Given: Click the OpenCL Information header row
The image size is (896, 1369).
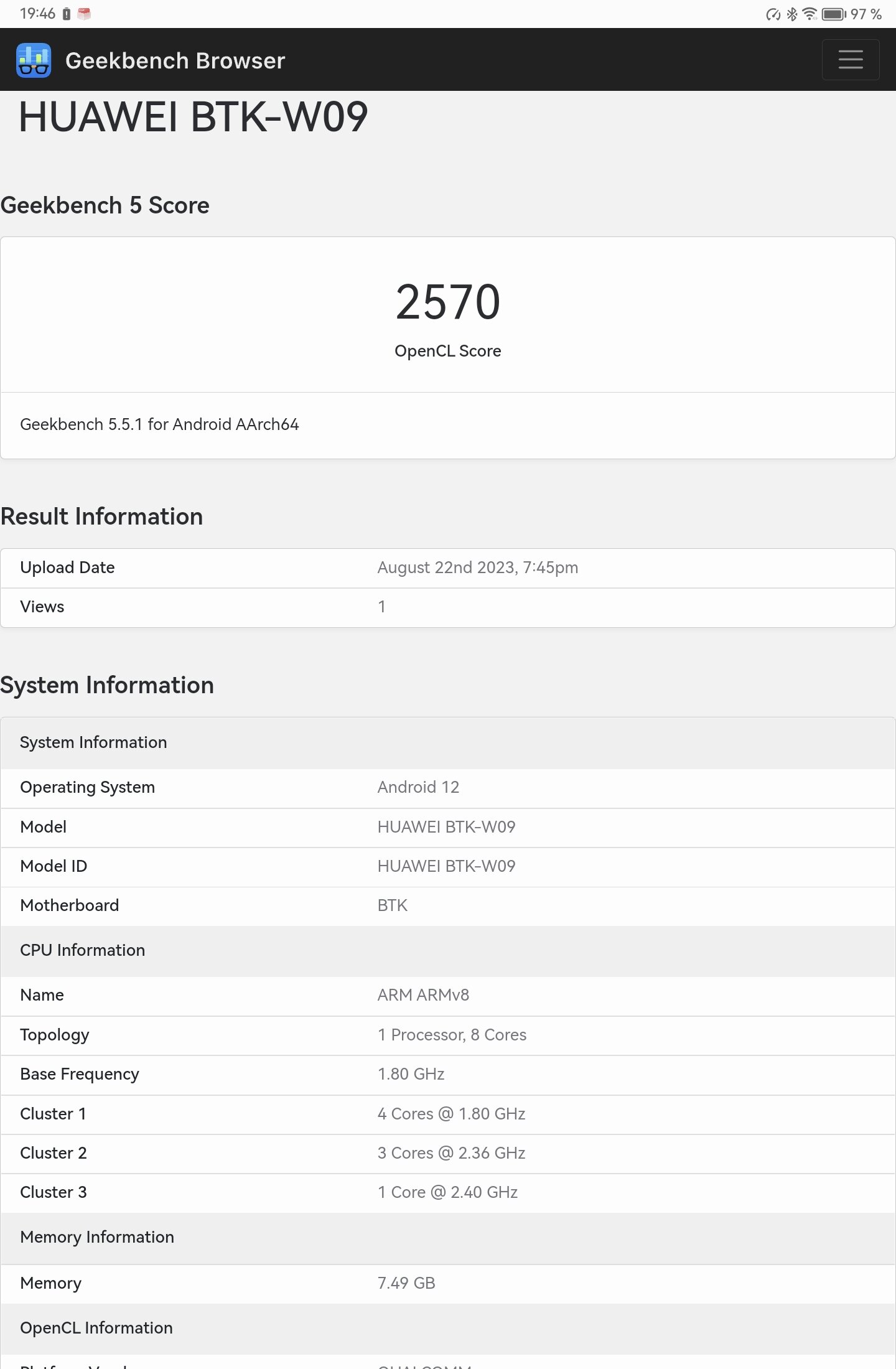Looking at the screenshot, I should coord(448,1329).
